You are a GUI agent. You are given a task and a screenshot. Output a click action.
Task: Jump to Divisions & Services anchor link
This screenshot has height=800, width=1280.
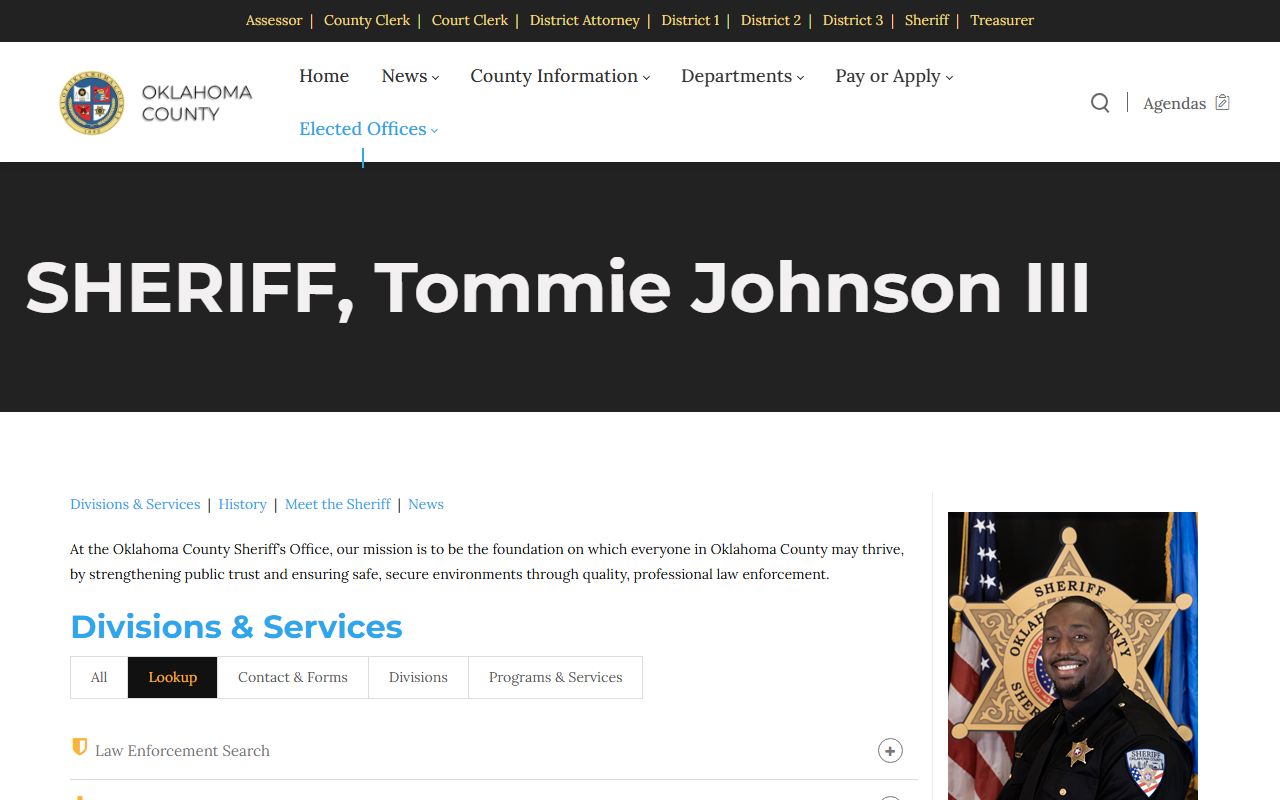pos(135,504)
